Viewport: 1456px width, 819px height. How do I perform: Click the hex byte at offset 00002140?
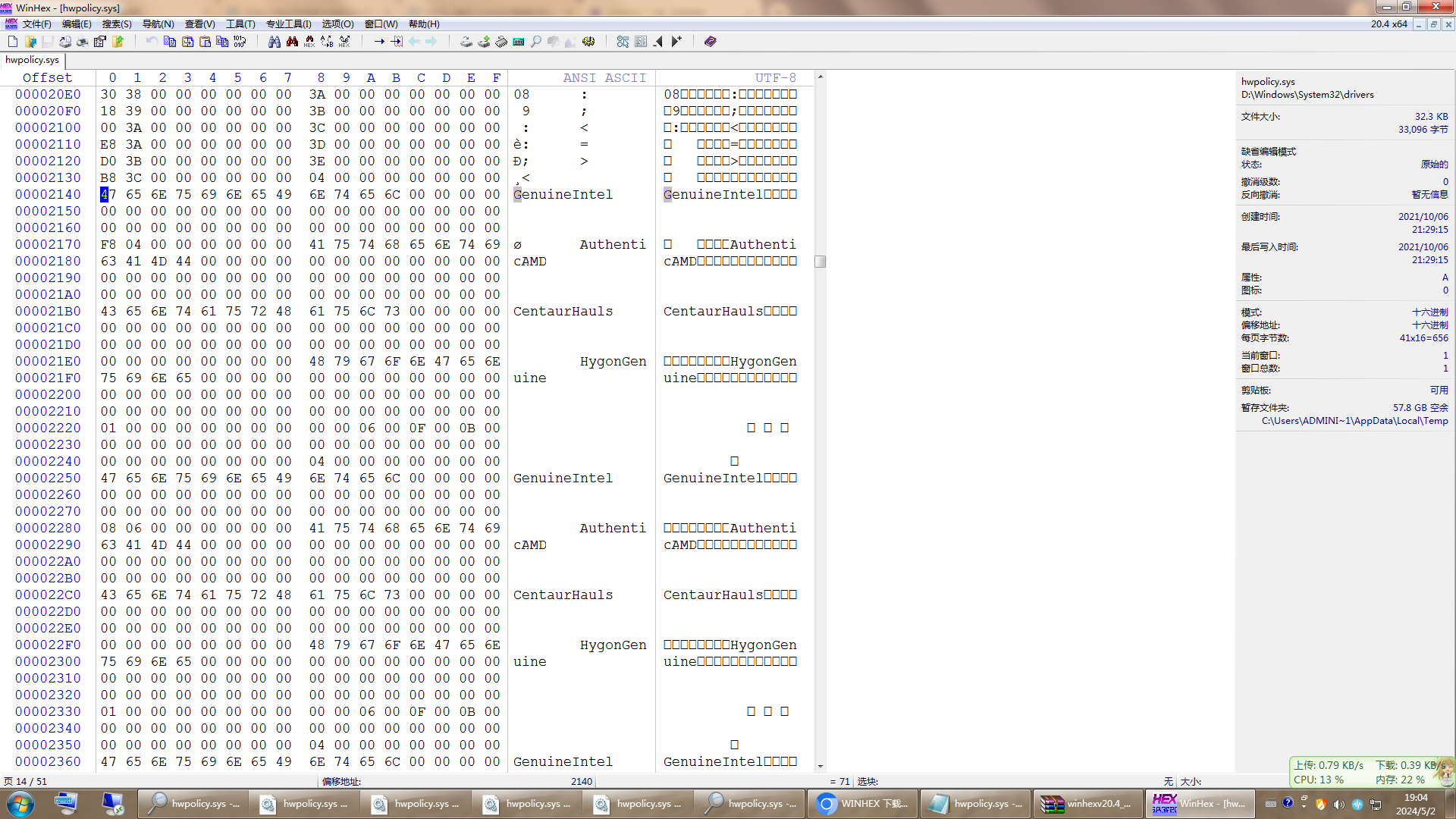click(x=108, y=195)
